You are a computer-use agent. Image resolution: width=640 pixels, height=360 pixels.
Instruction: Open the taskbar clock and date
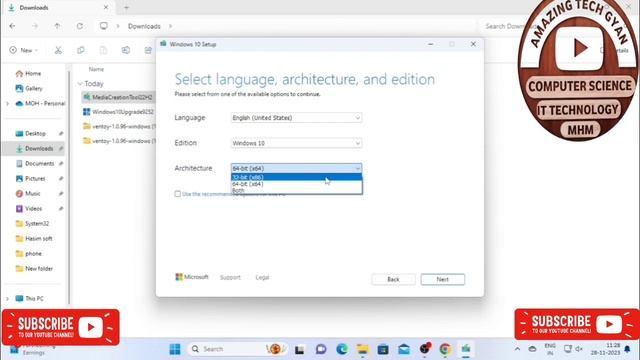pos(606,349)
